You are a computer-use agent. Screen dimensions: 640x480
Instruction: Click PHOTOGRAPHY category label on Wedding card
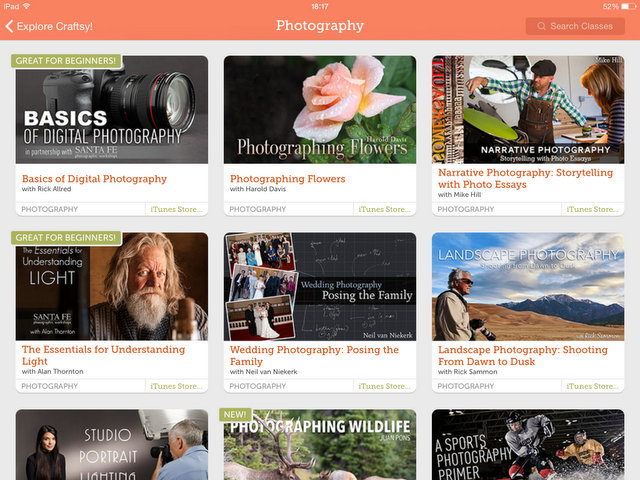[x=258, y=386]
